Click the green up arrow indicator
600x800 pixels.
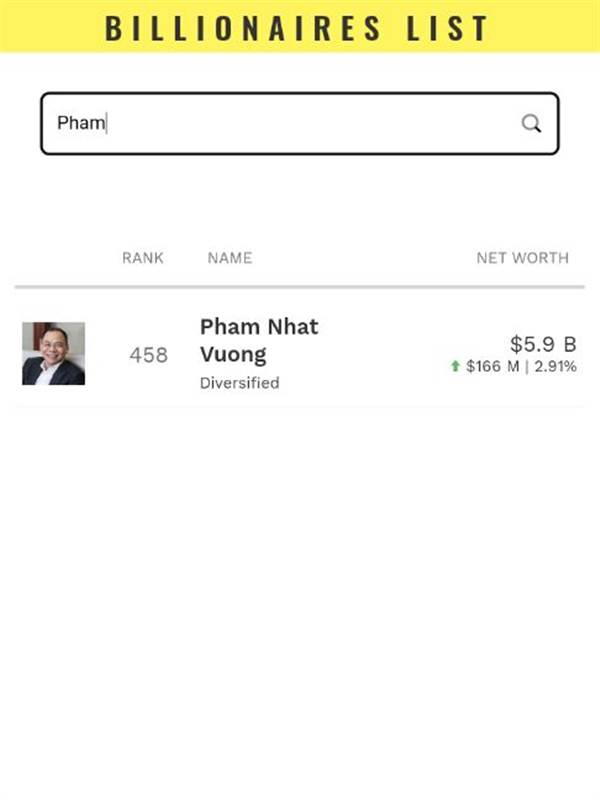455,366
